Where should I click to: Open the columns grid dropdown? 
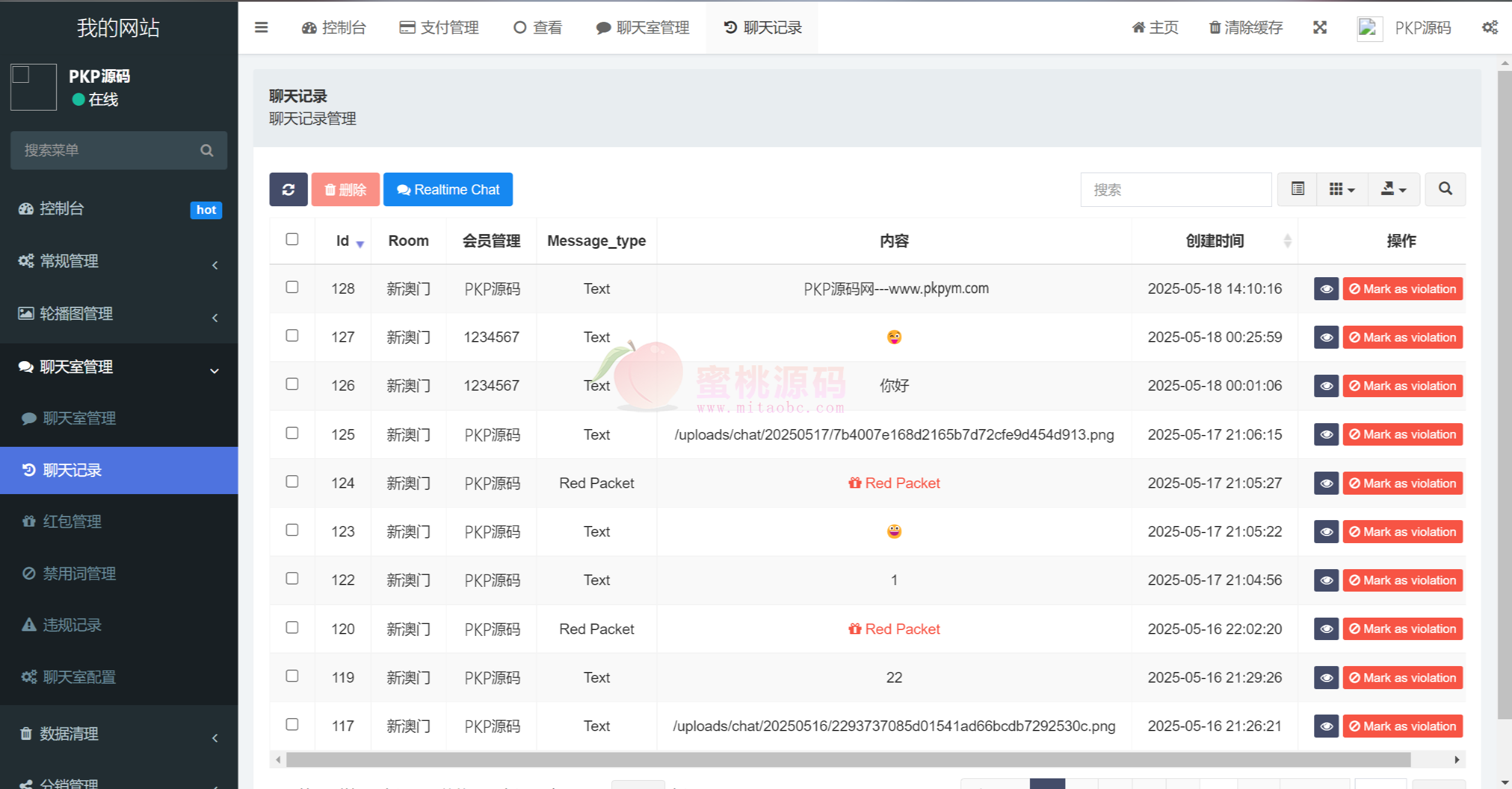(1342, 189)
